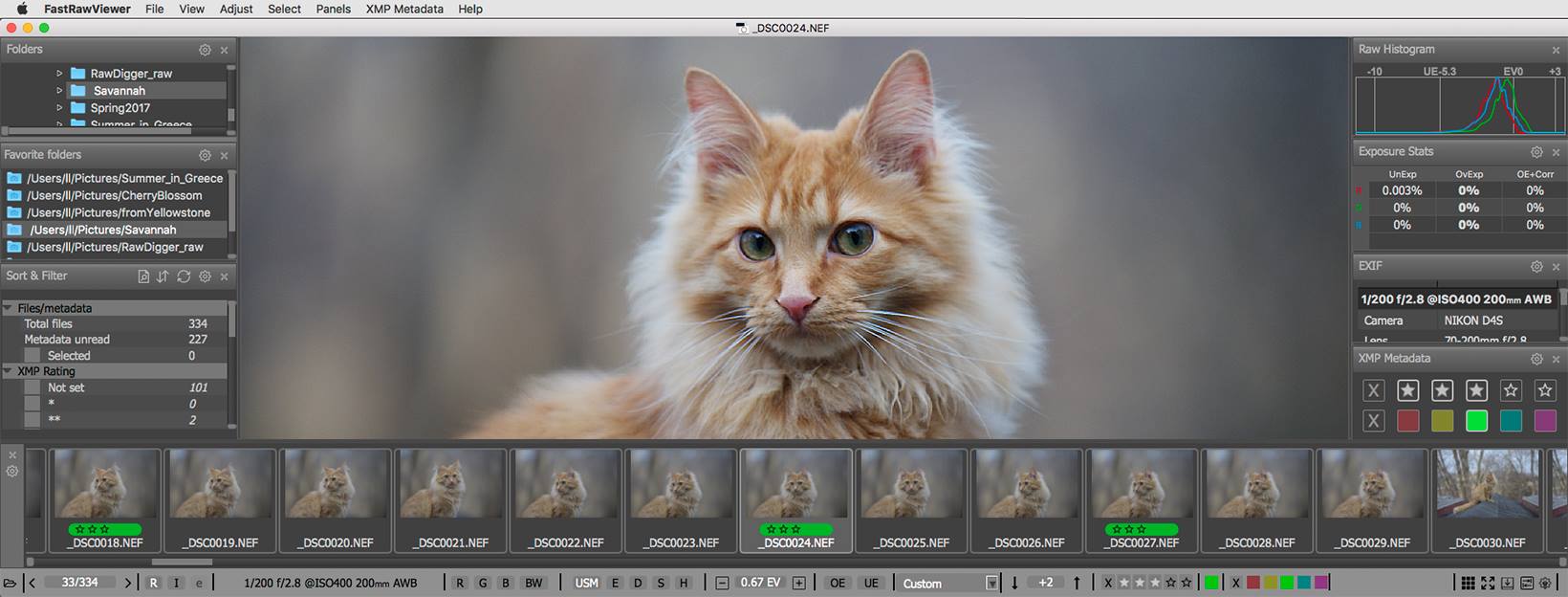Clear color label with X in XMP Metadata panel
Viewport: 1568px width, 597px height.
click(1374, 421)
